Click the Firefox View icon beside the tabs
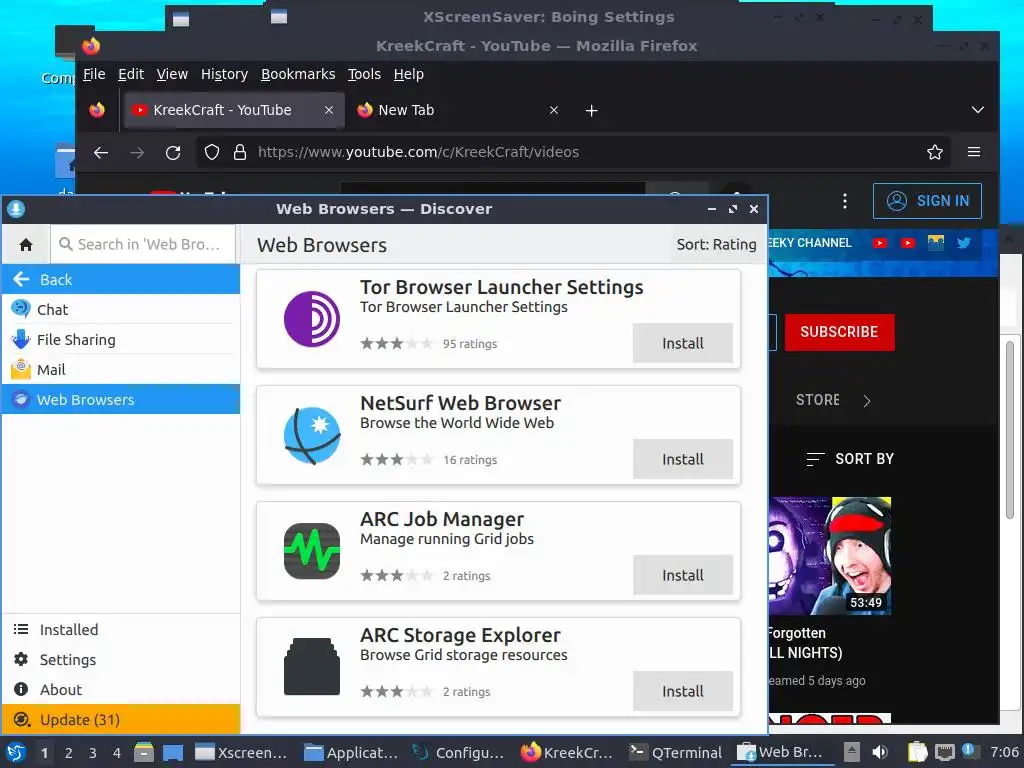This screenshot has height=768, width=1024. (97, 110)
